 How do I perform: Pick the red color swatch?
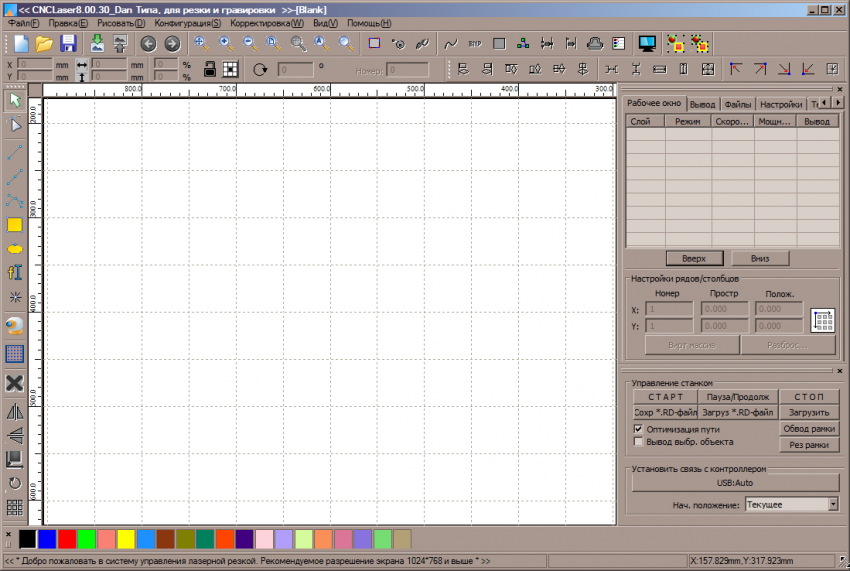(x=67, y=539)
